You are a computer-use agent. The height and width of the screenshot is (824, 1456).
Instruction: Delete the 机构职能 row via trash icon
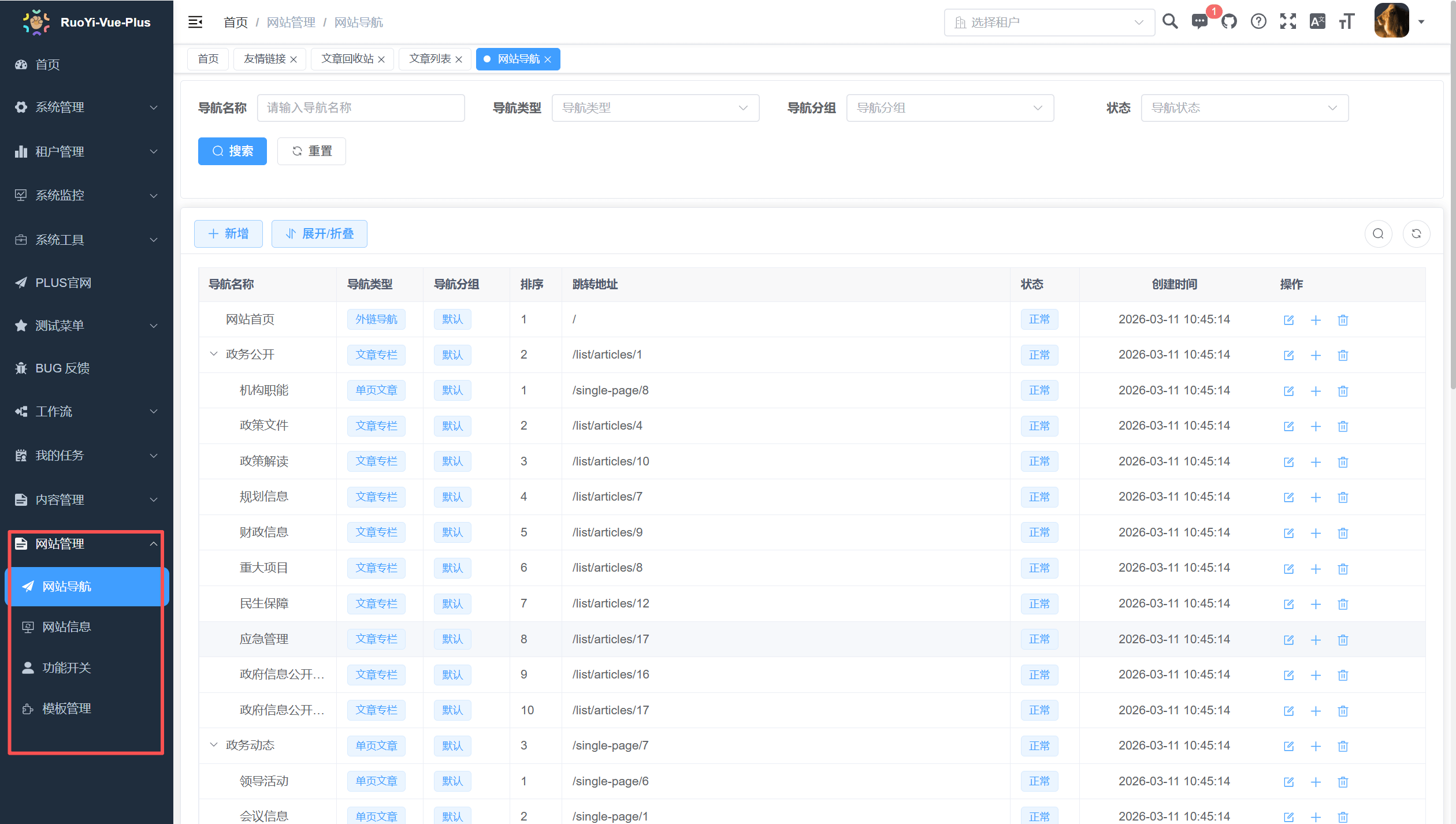[1343, 391]
